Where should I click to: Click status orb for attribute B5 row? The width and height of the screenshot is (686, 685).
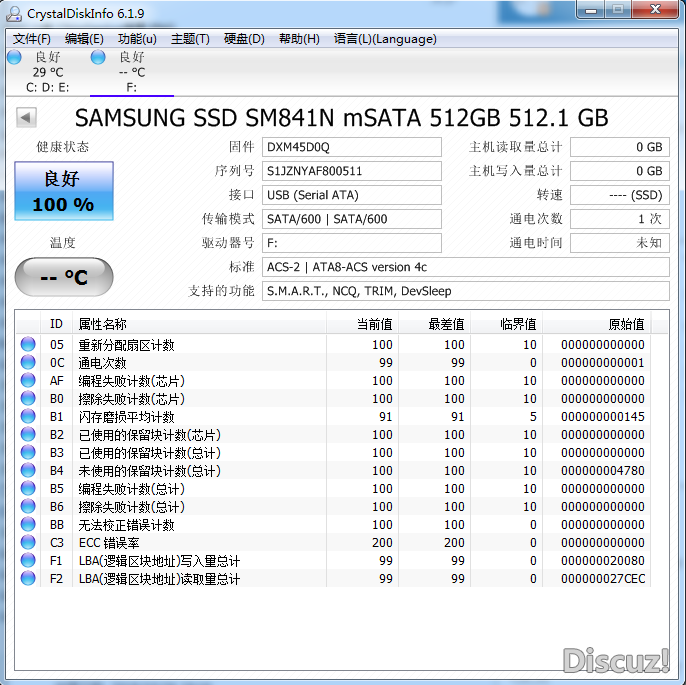[x=28, y=488]
